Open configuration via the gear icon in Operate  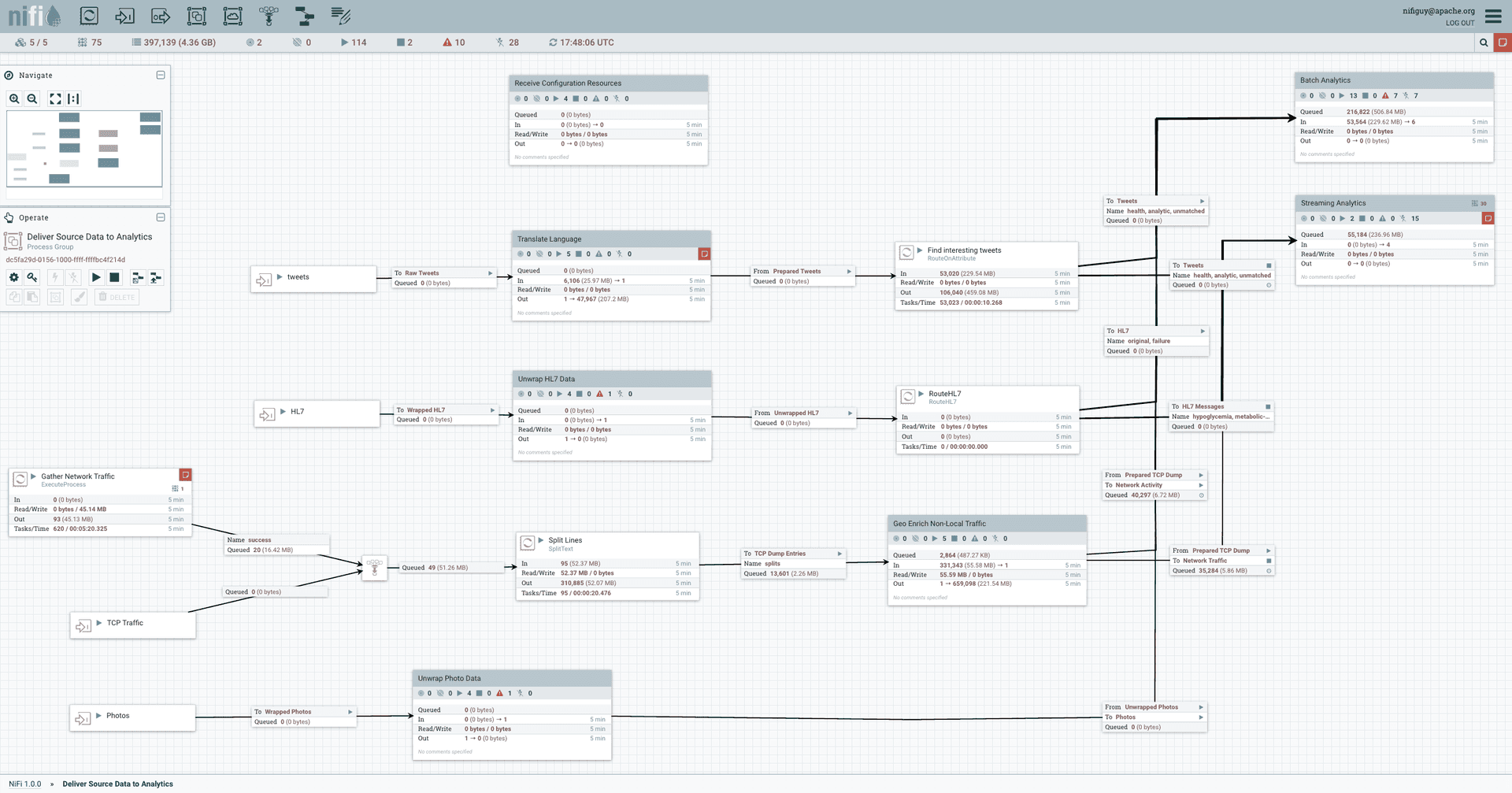point(13,277)
